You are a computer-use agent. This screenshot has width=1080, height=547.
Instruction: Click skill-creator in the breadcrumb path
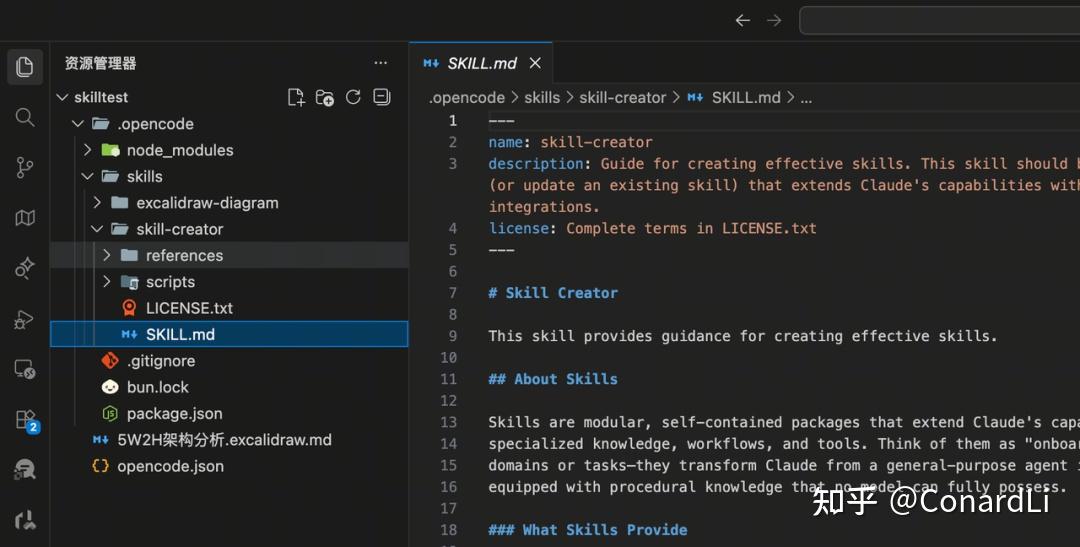(x=623, y=98)
